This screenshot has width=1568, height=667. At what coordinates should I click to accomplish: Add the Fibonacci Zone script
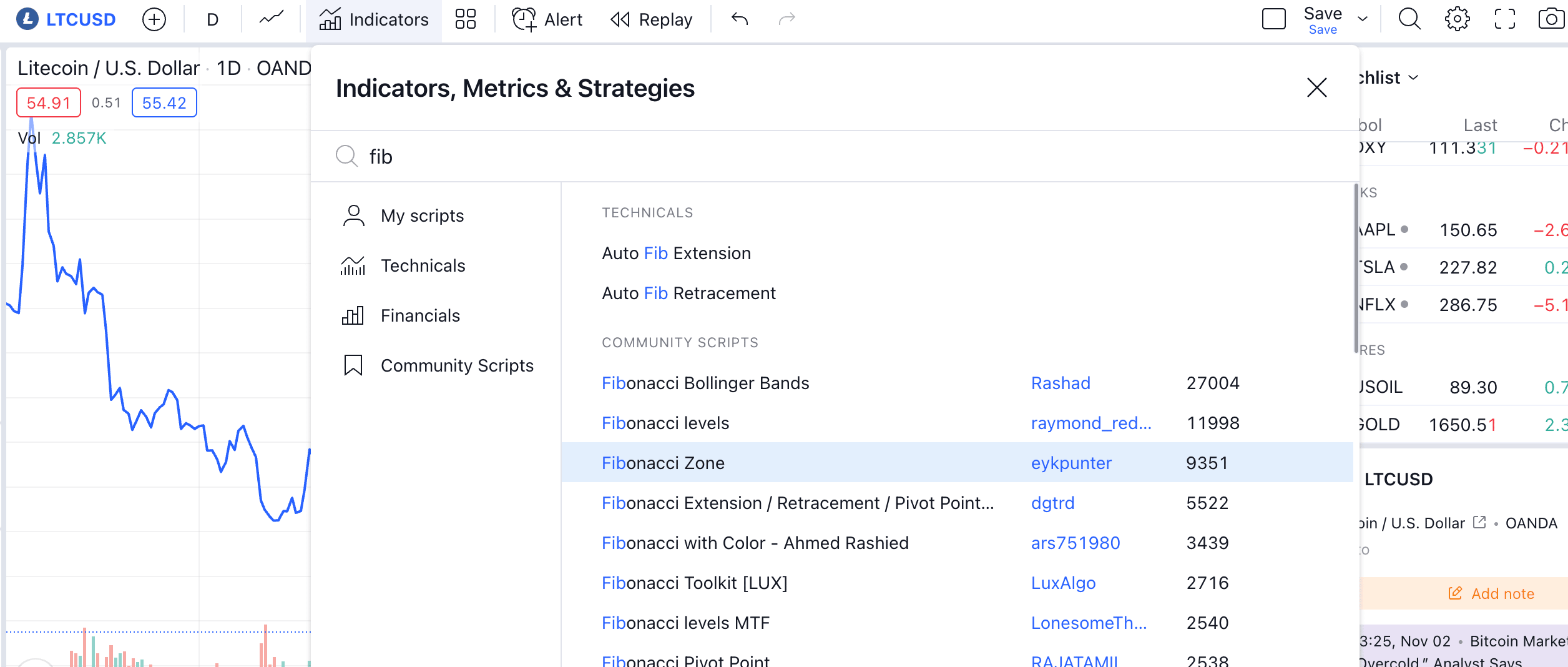[x=957, y=462]
